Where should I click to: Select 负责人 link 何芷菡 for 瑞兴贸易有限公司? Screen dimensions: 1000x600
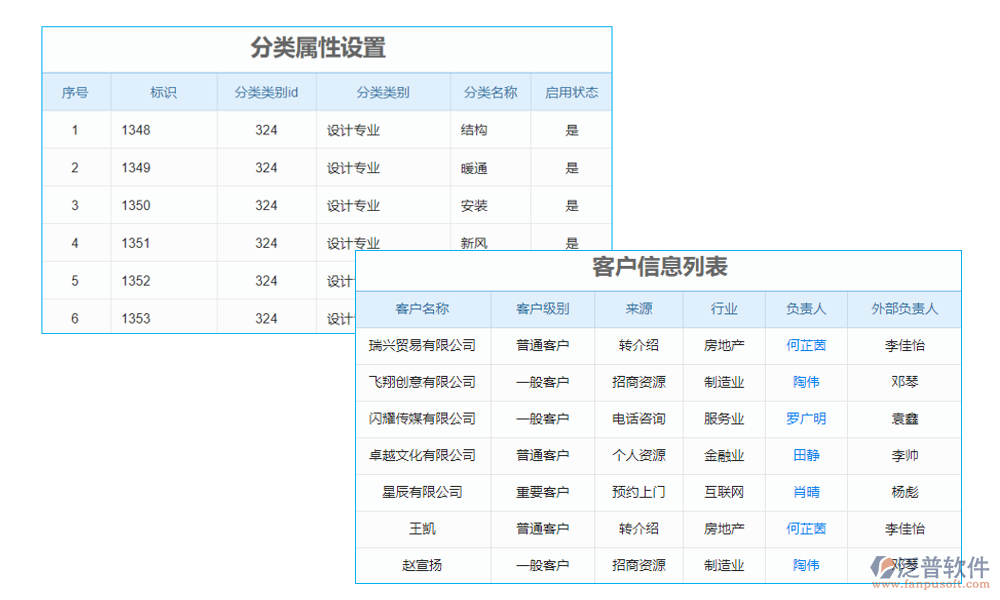(x=806, y=346)
